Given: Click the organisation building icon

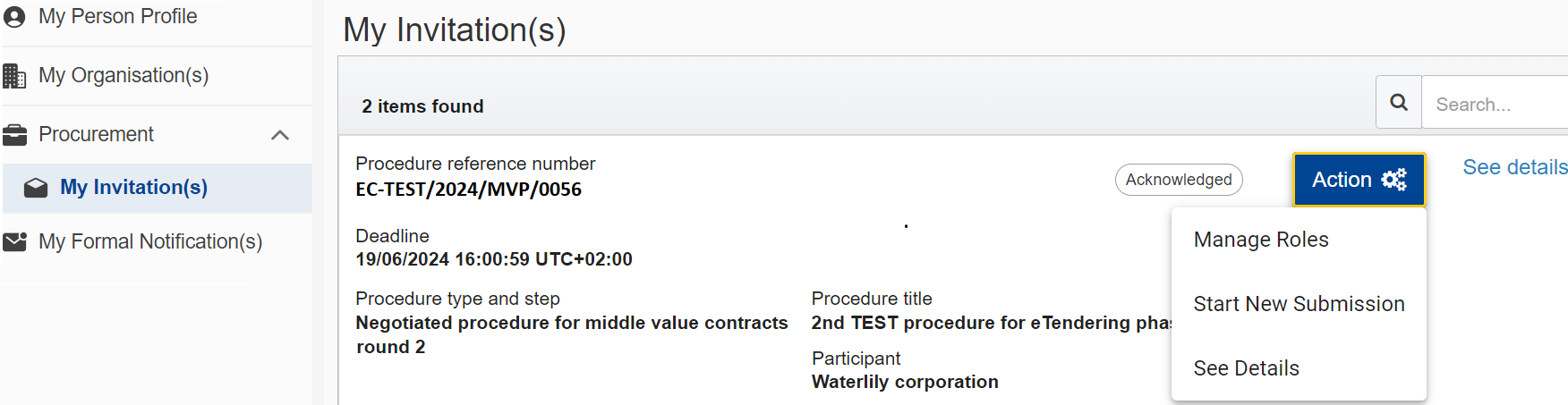Looking at the screenshot, I should tap(14, 76).
